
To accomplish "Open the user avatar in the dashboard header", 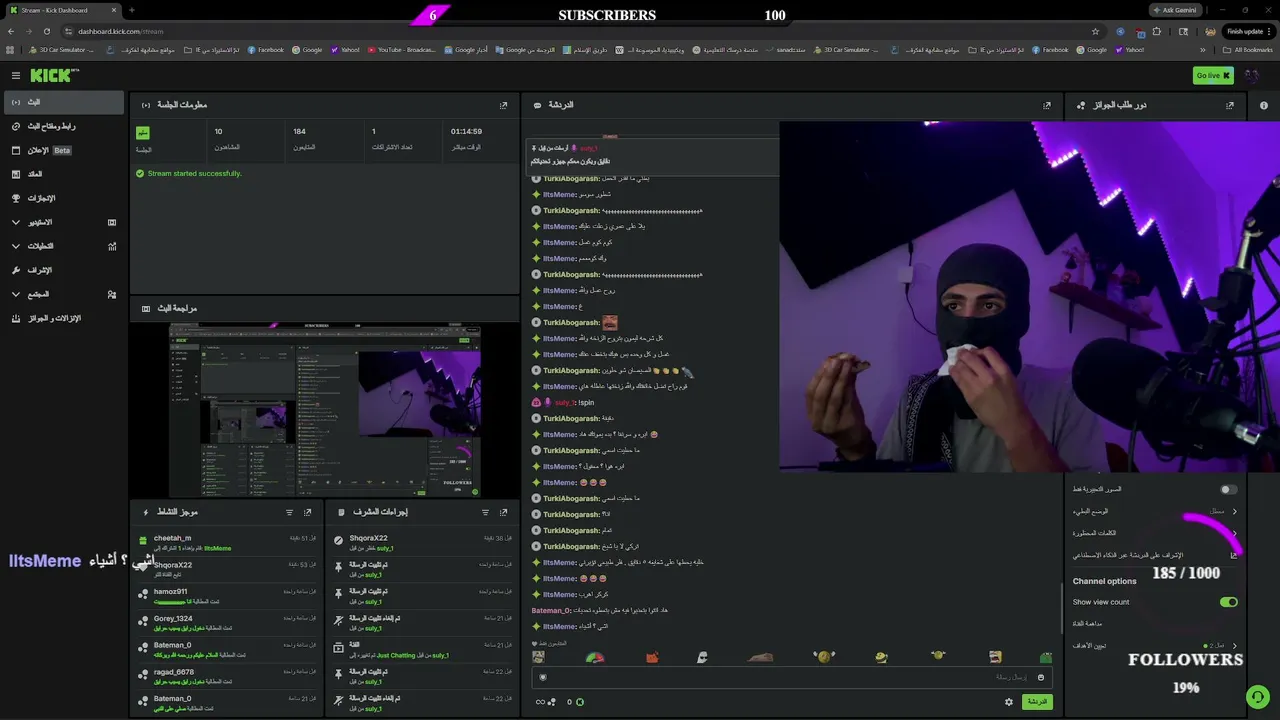I will [x=1253, y=75].
